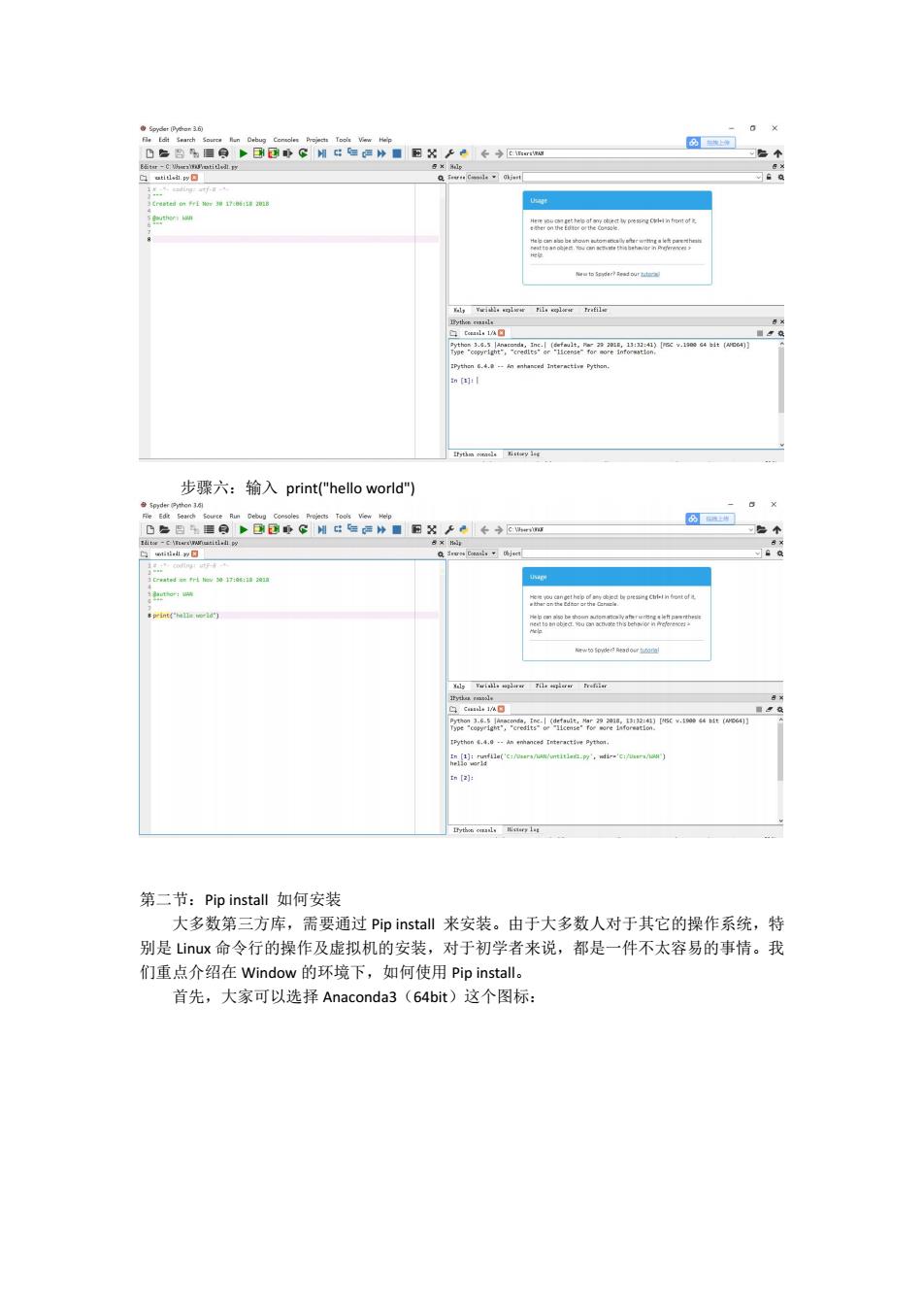Switch to File explorer tab in top Spyder
The width and height of the screenshot is (924, 1308).
[554, 310]
